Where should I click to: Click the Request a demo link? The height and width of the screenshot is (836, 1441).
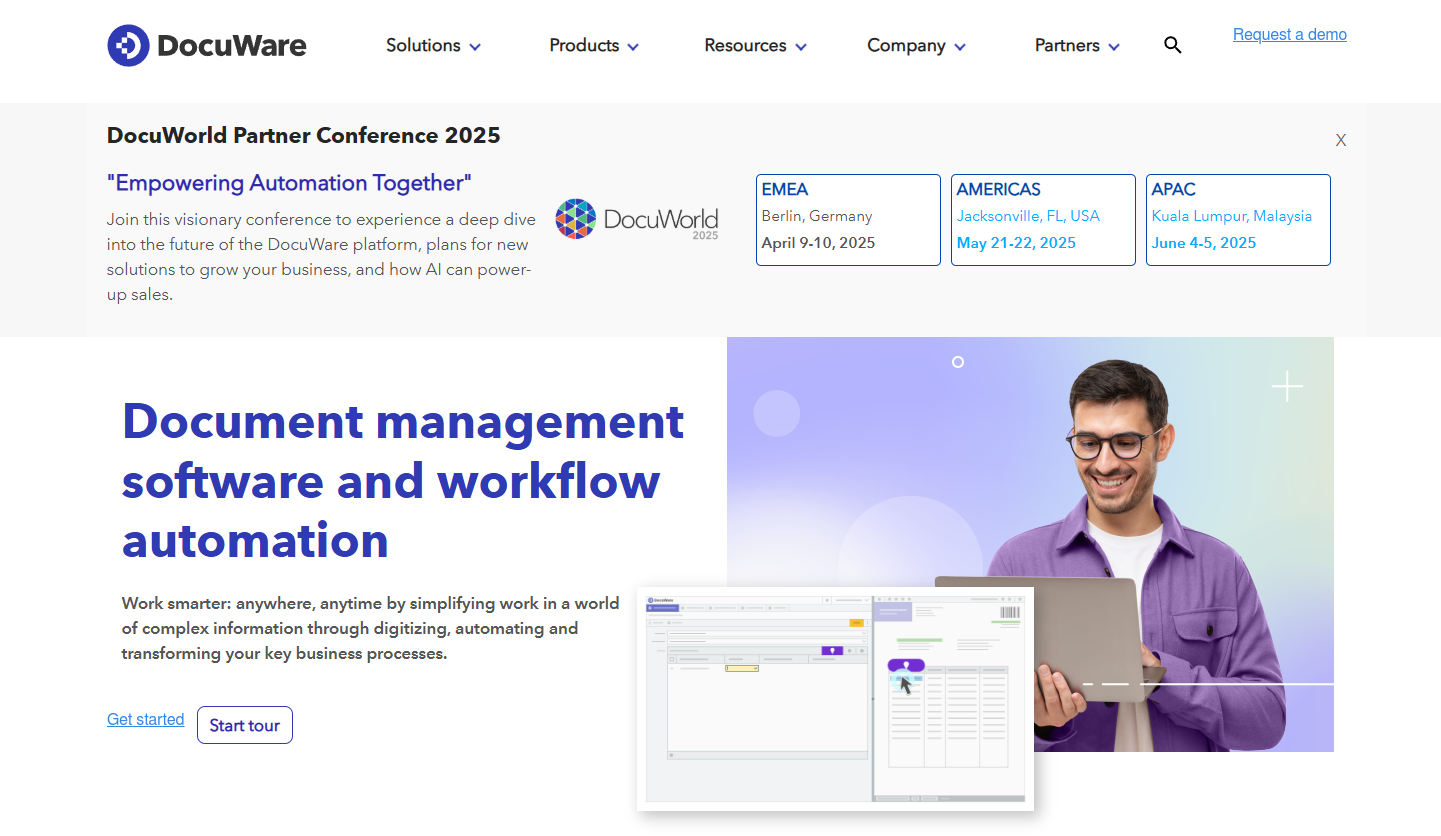click(1289, 35)
